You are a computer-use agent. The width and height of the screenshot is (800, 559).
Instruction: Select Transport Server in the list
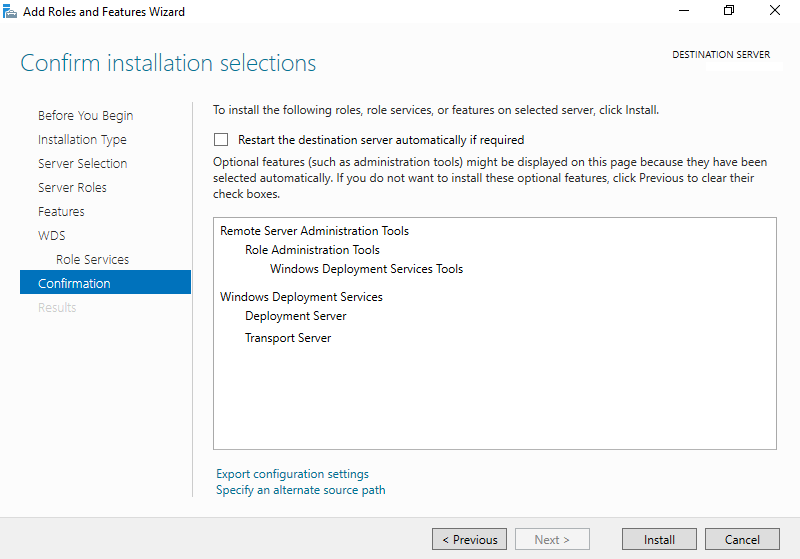coord(288,338)
